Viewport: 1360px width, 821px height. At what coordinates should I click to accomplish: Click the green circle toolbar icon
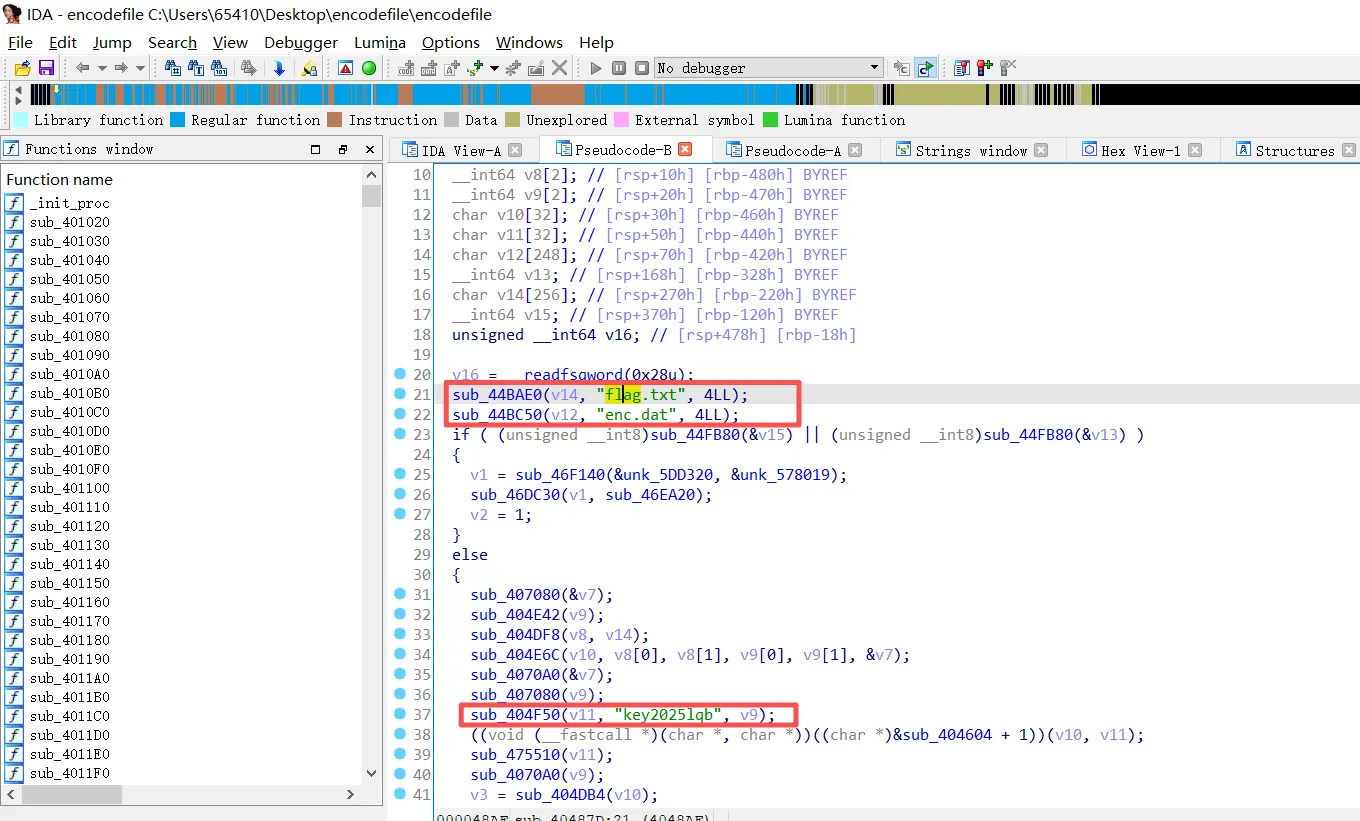[x=369, y=68]
